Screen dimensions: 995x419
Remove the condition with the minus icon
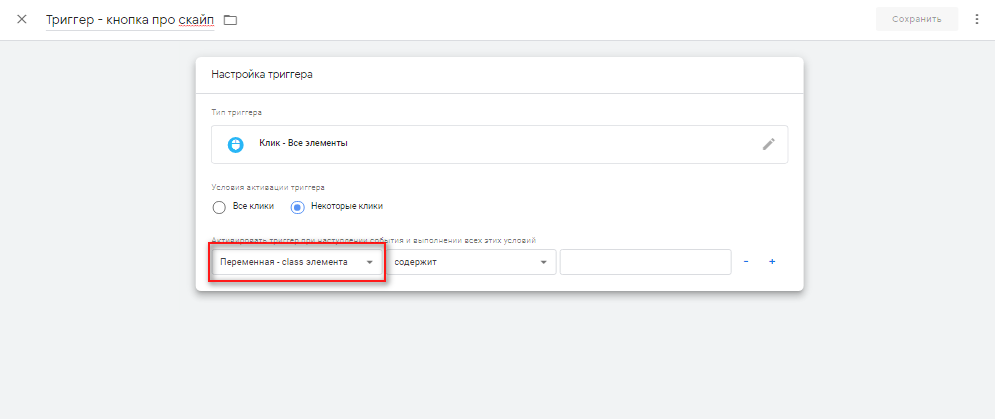point(746,262)
